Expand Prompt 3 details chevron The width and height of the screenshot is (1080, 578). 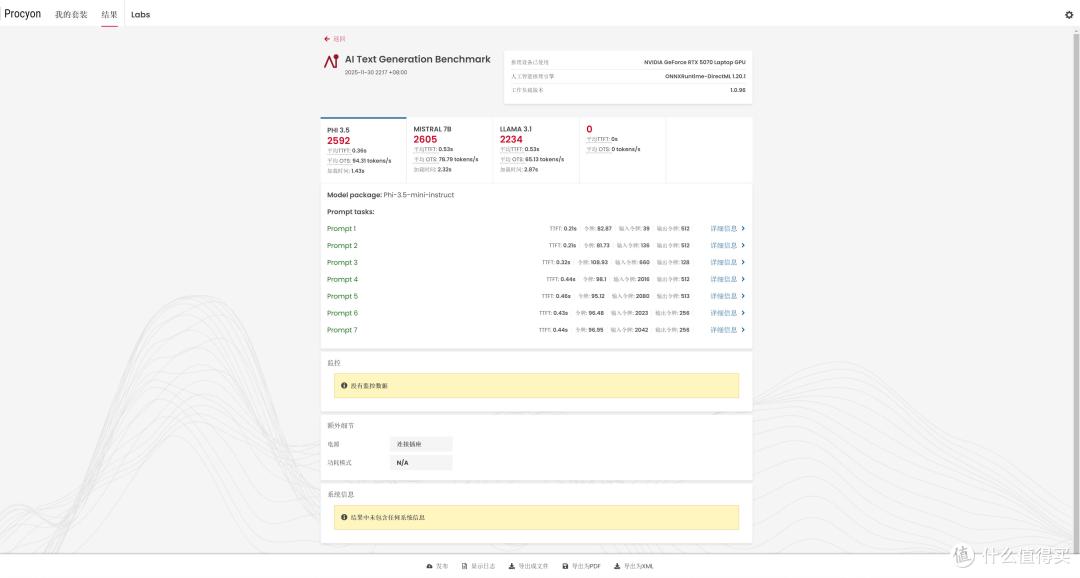(743, 262)
